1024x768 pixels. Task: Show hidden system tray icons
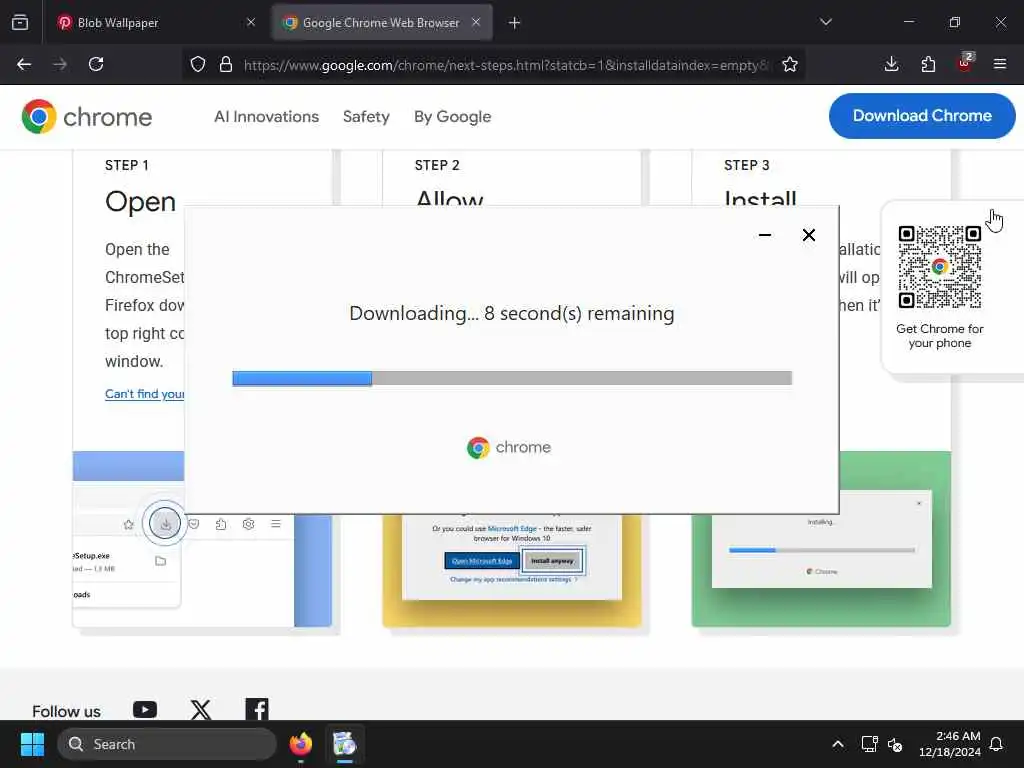[838, 744]
